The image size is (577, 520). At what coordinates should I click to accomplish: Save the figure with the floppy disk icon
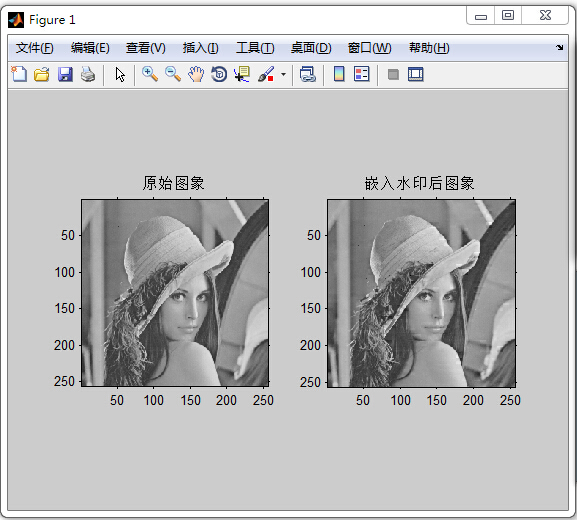click(x=65, y=74)
